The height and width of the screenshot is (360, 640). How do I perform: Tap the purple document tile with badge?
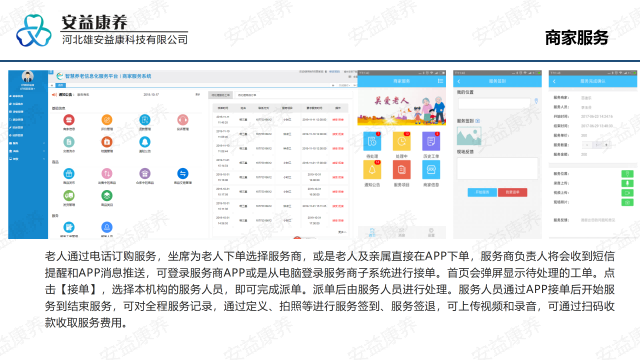click(431, 142)
